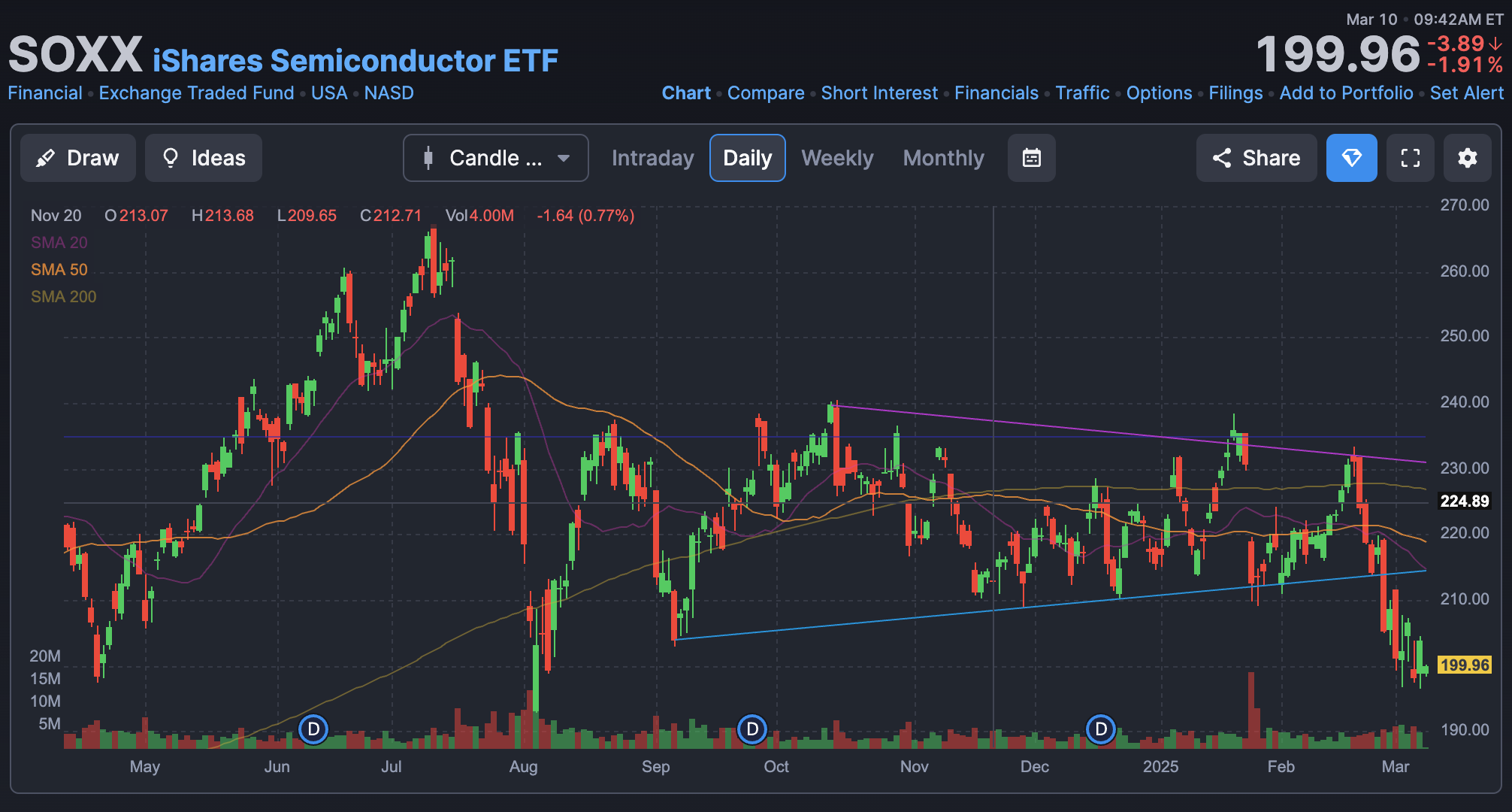Click the Vol 4.00M readout
Image resolution: width=1512 pixels, height=812 pixels.
click(x=479, y=216)
